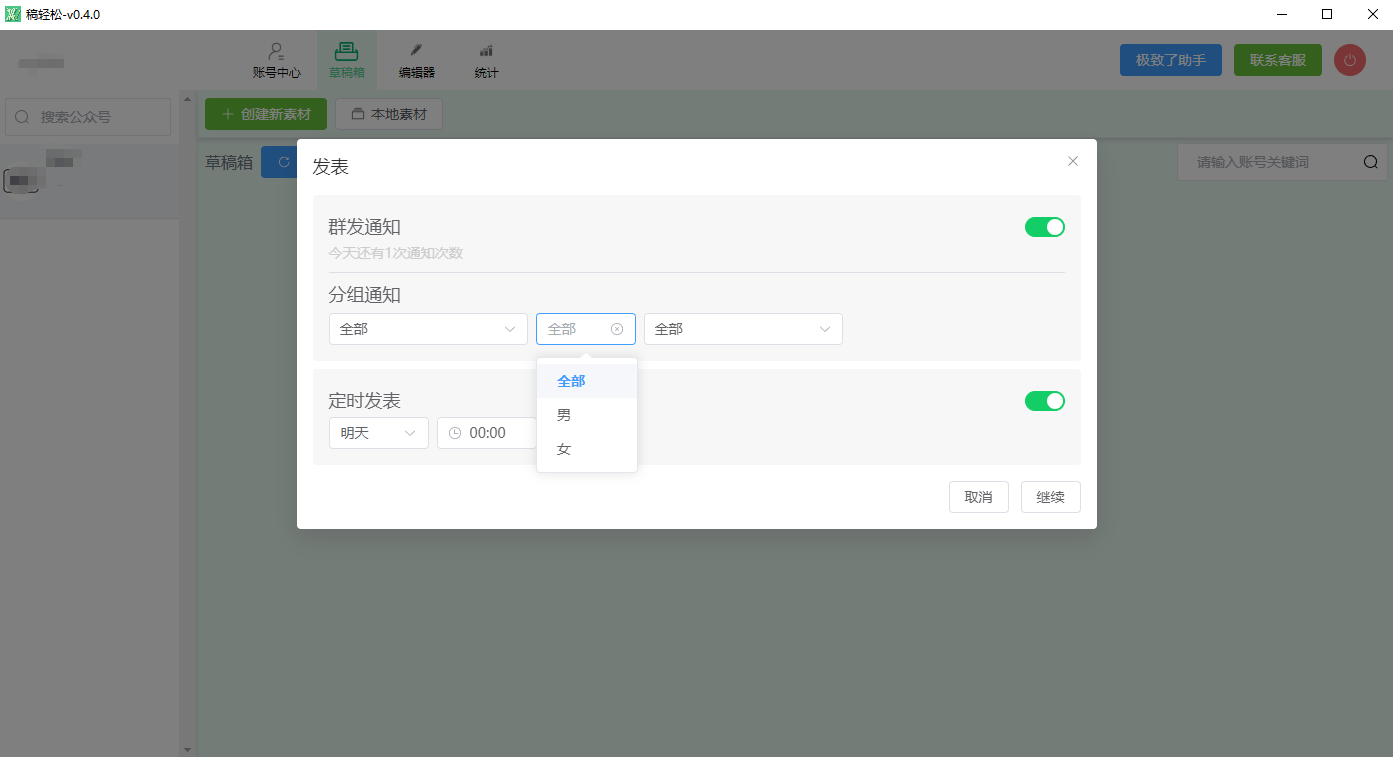Choose 女 from the gender list
The height and width of the screenshot is (757, 1393).
pyautogui.click(x=564, y=449)
